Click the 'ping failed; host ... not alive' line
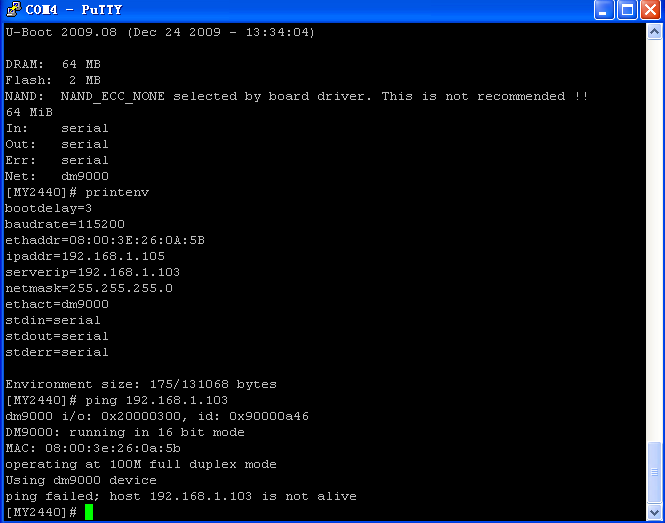The image size is (665, 523). click(x=181, y=497)
